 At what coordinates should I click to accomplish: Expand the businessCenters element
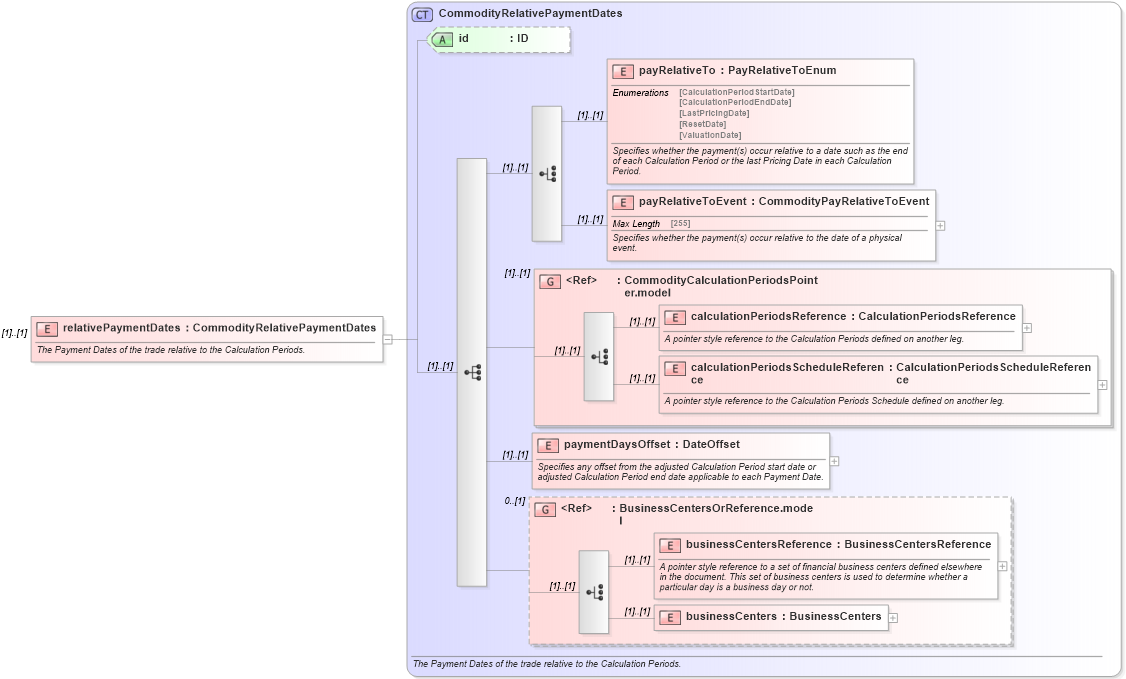893,617
